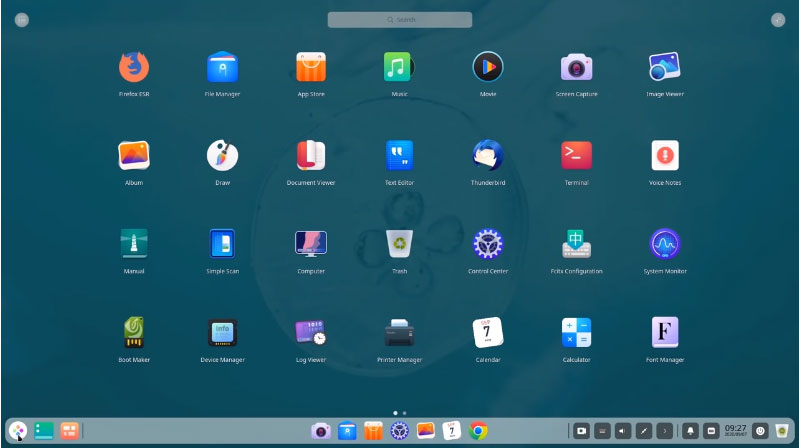Viewport: 799px width, 448px height.
Task: Open the keyboard tray icon
Action: coord(602,431)
